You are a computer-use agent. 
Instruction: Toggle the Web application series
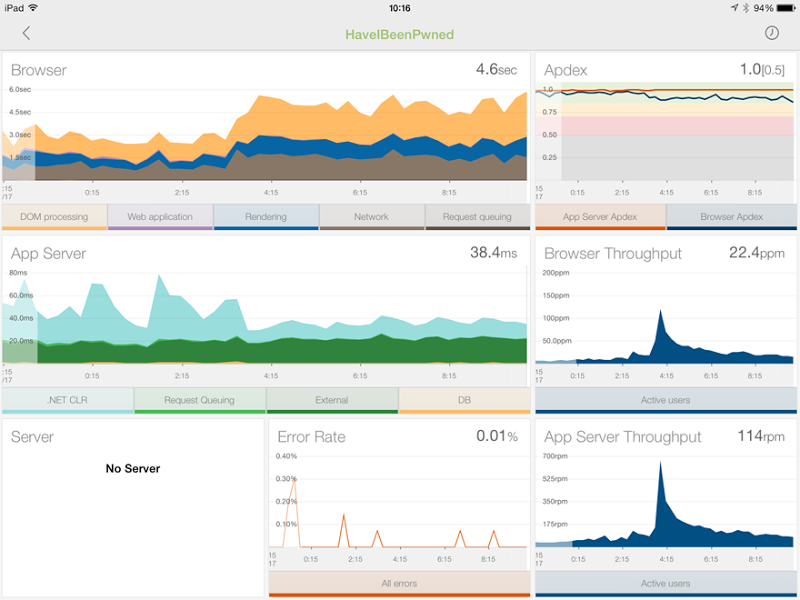point(160,217)
